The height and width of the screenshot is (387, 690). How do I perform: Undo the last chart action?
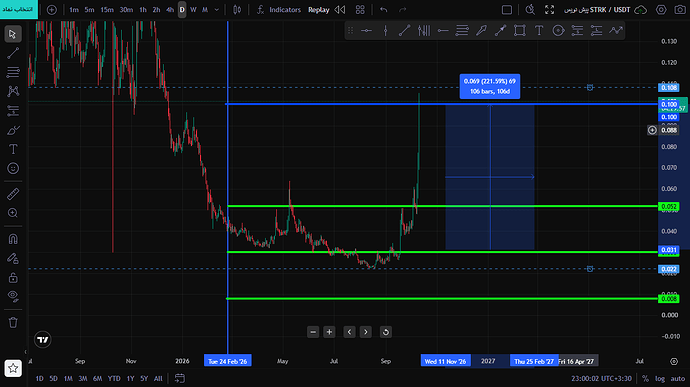(384, 10)
